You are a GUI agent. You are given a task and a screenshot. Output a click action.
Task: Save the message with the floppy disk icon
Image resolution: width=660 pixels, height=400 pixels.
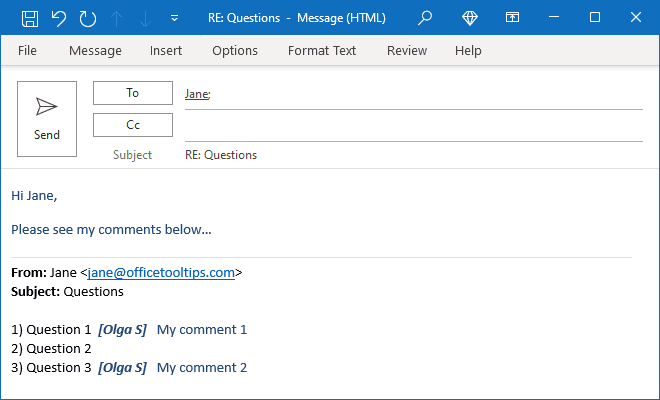(x=30, y=19)
